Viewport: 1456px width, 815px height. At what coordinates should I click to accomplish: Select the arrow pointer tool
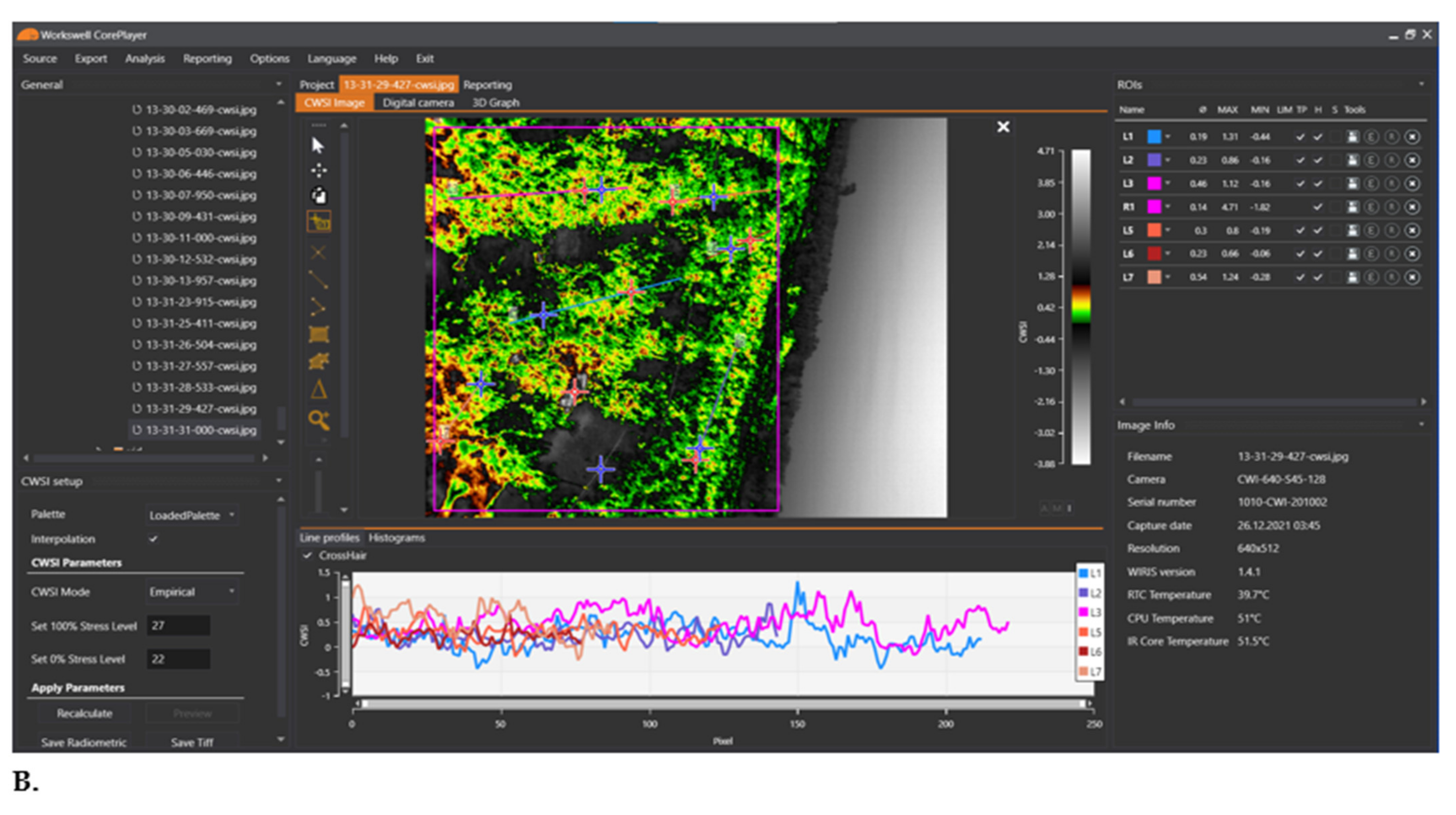pyautogui.click(x=318, y=146)
